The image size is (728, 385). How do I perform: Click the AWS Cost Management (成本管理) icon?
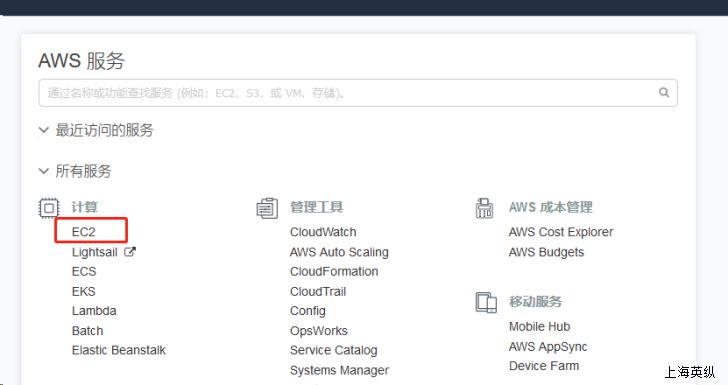[484, 208]
